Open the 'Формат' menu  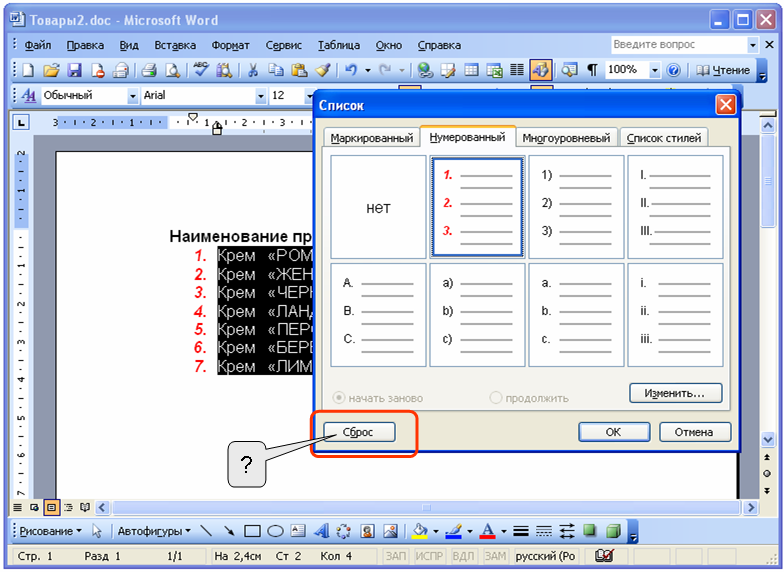(231, 45)
